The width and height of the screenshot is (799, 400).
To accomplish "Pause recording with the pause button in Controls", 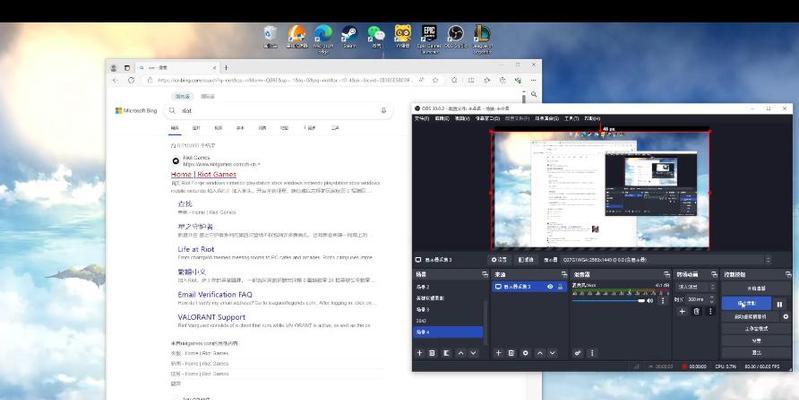I will coord(780,304).
